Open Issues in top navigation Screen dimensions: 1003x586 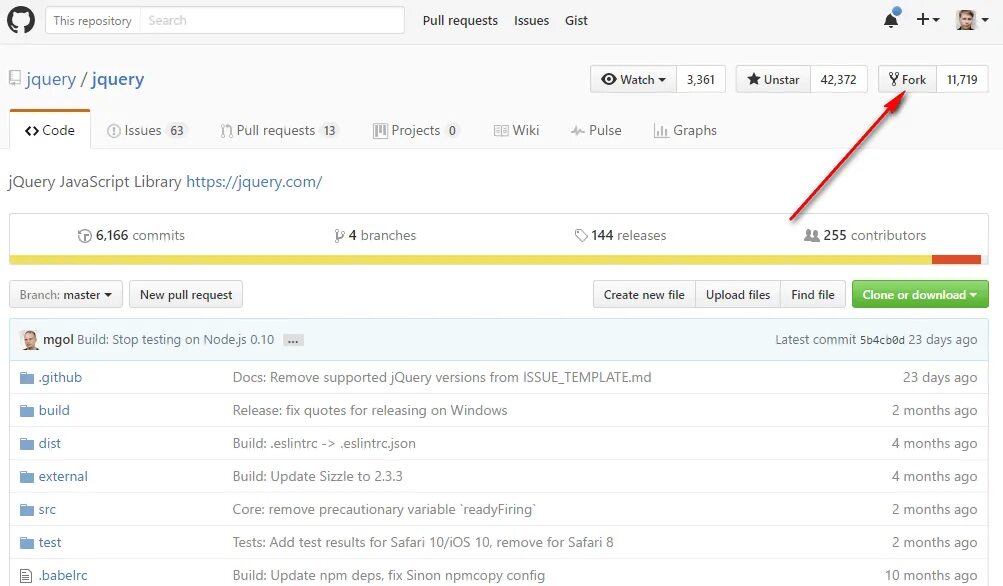tap(531, 20)
